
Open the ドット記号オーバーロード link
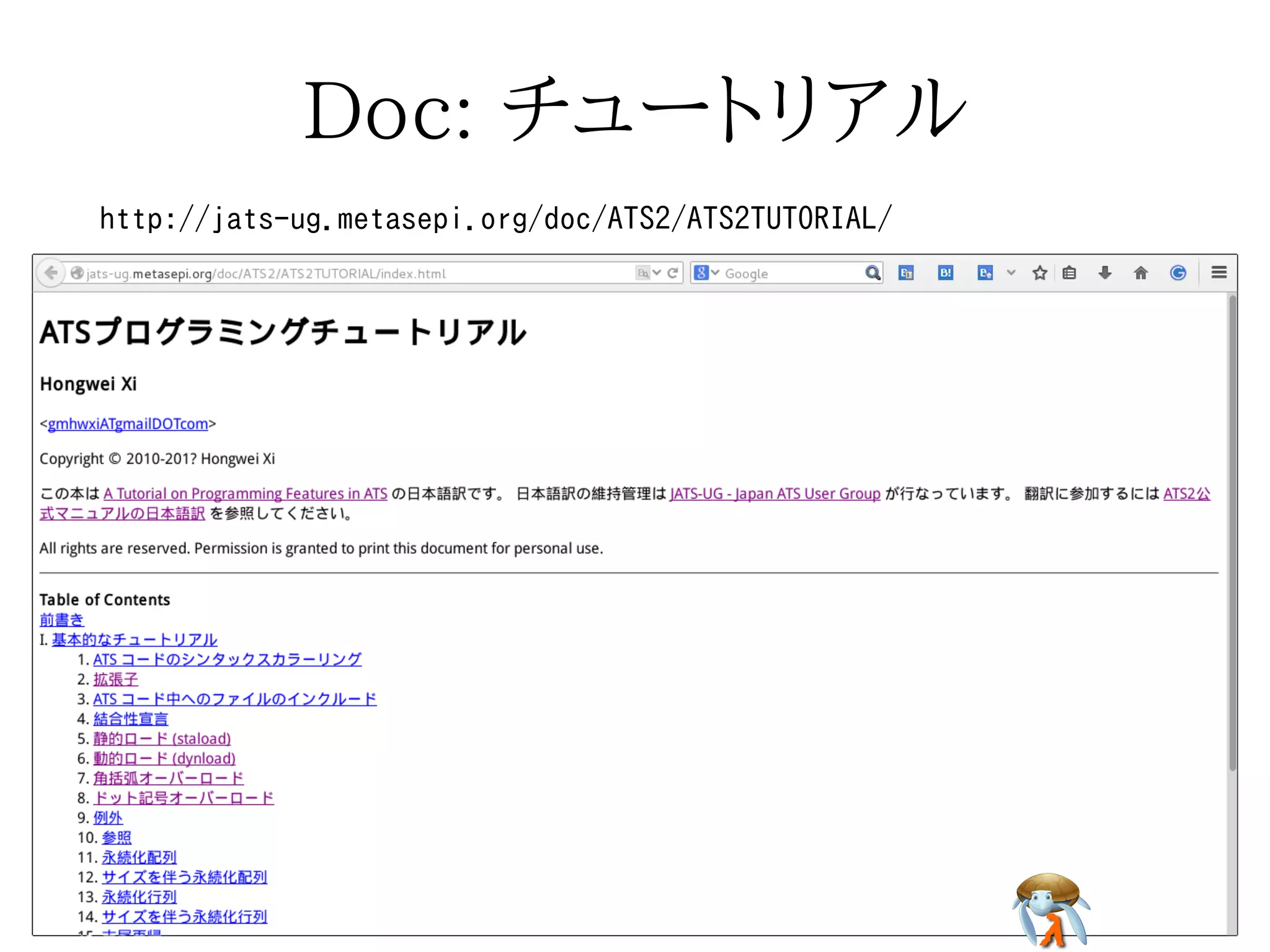click(184, 798)
